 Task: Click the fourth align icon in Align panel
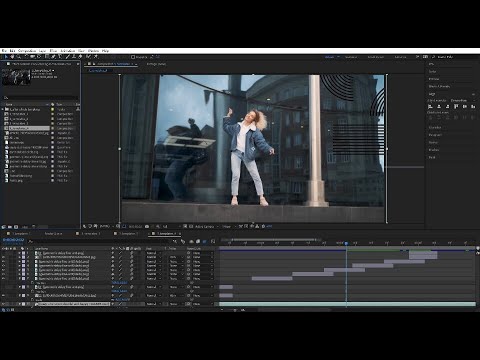pos(456,107)
